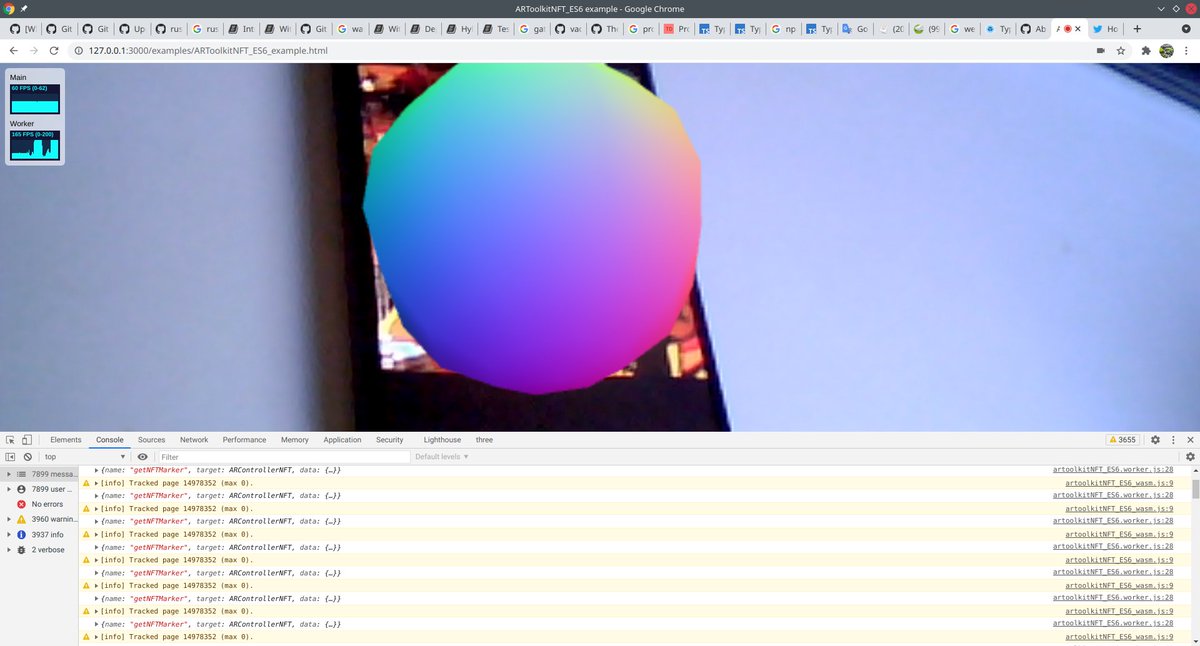
Task: Switch to the Network tab
Action: 194,439
